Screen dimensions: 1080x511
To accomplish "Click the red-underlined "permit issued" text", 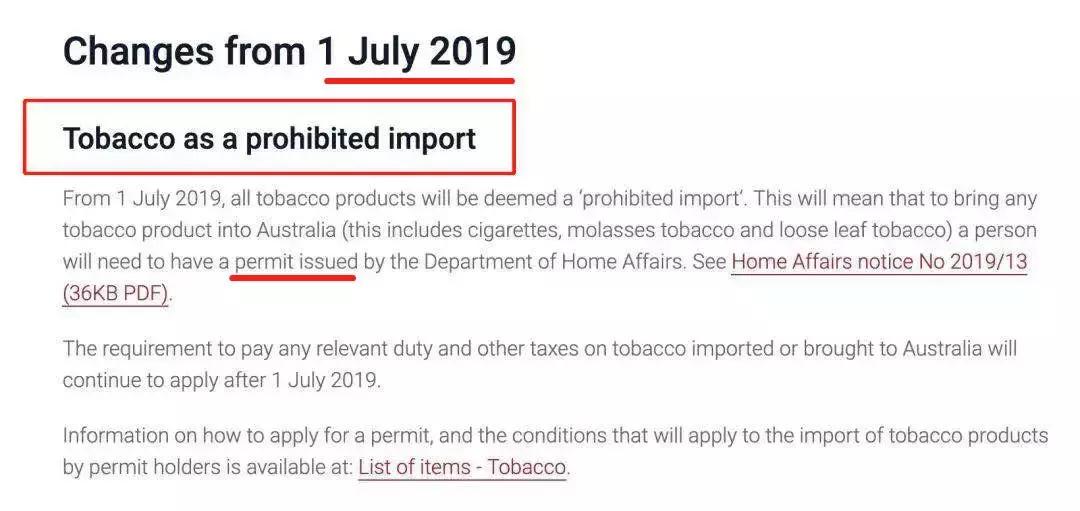I will point(295,263).
